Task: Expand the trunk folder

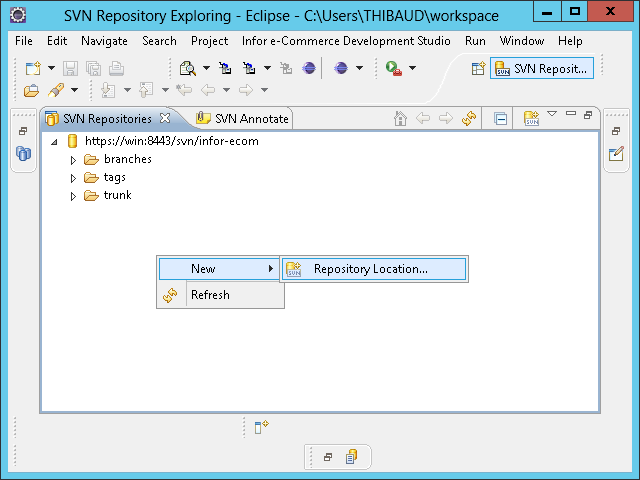Action: 73,196
